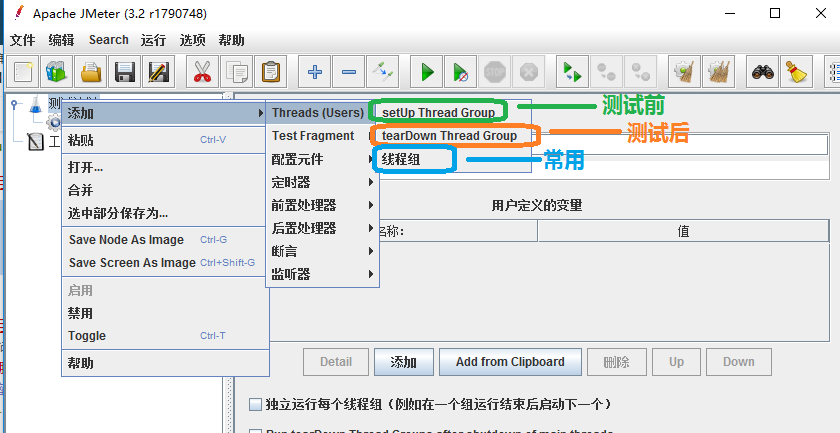Open Search with the binoculars icon
The image size is (840, 433).
762,71
